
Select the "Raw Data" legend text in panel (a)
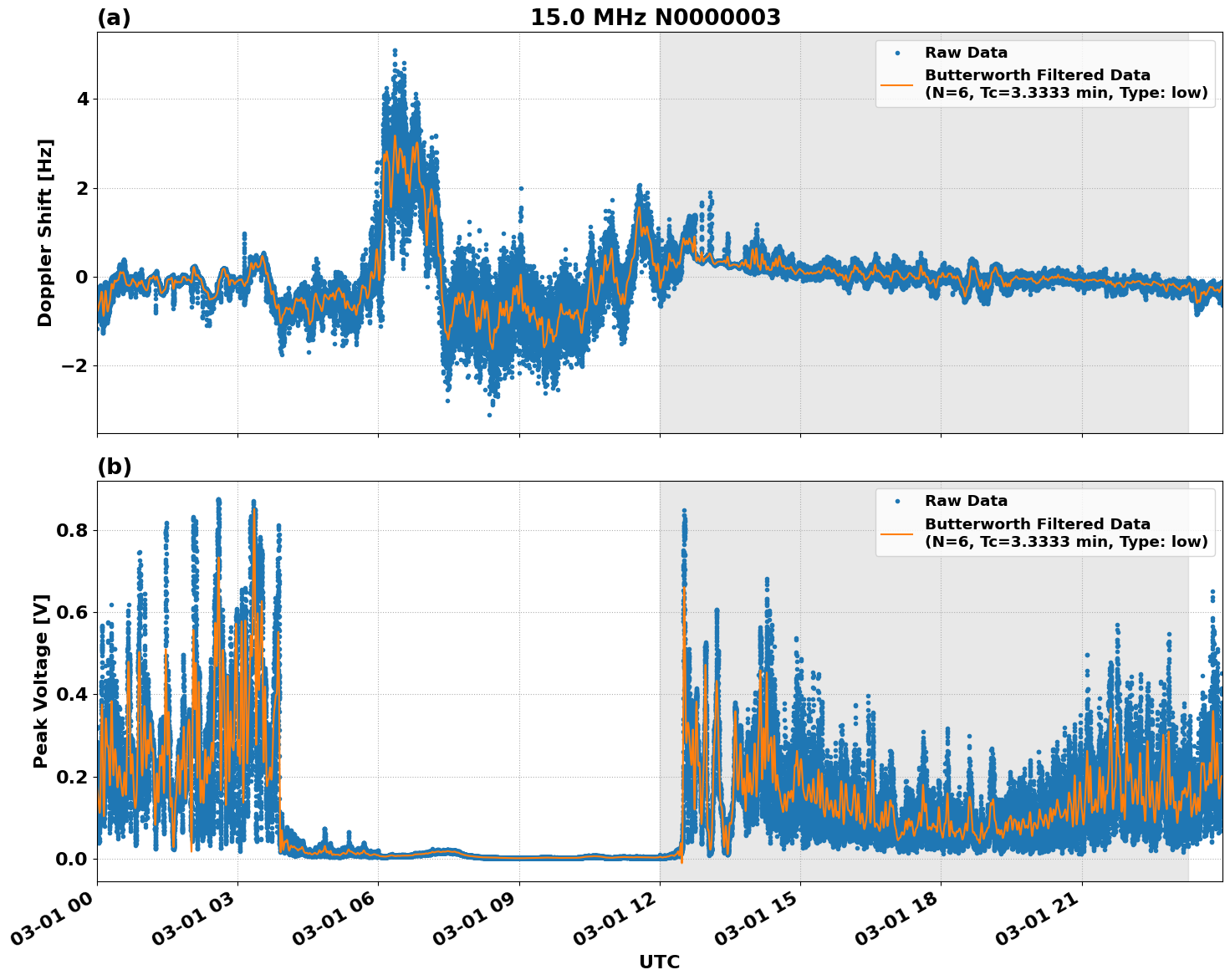(x=966, y=54)
